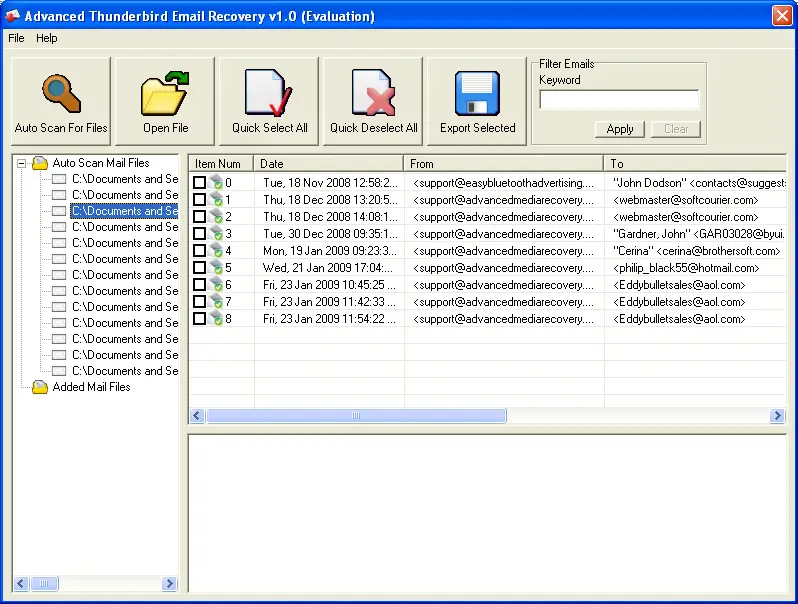Click envelope icon of last mail file in tree
Image resolution: width=798 pixels, height=604 pixels.
tap(59, 371)
